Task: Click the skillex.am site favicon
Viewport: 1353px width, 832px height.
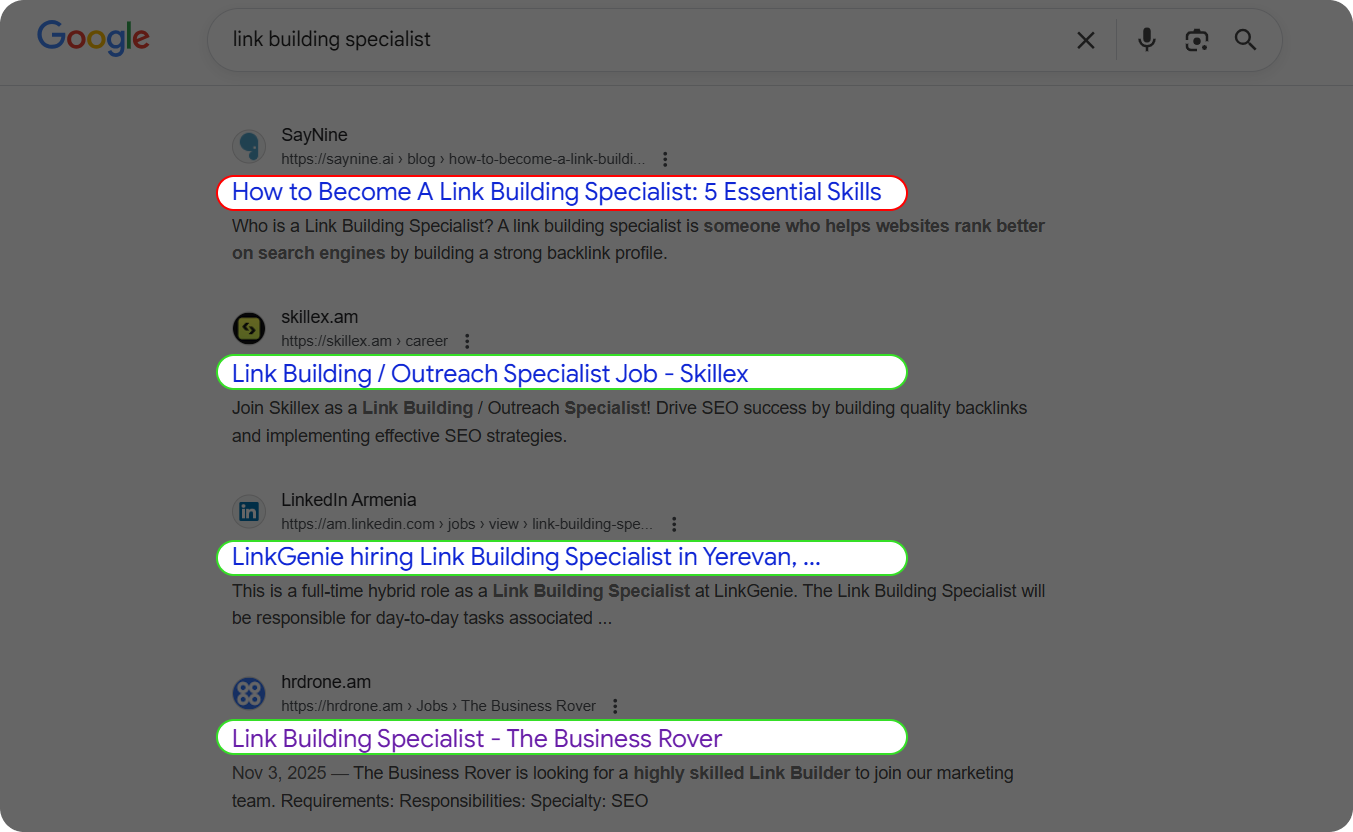Action: 249,328
